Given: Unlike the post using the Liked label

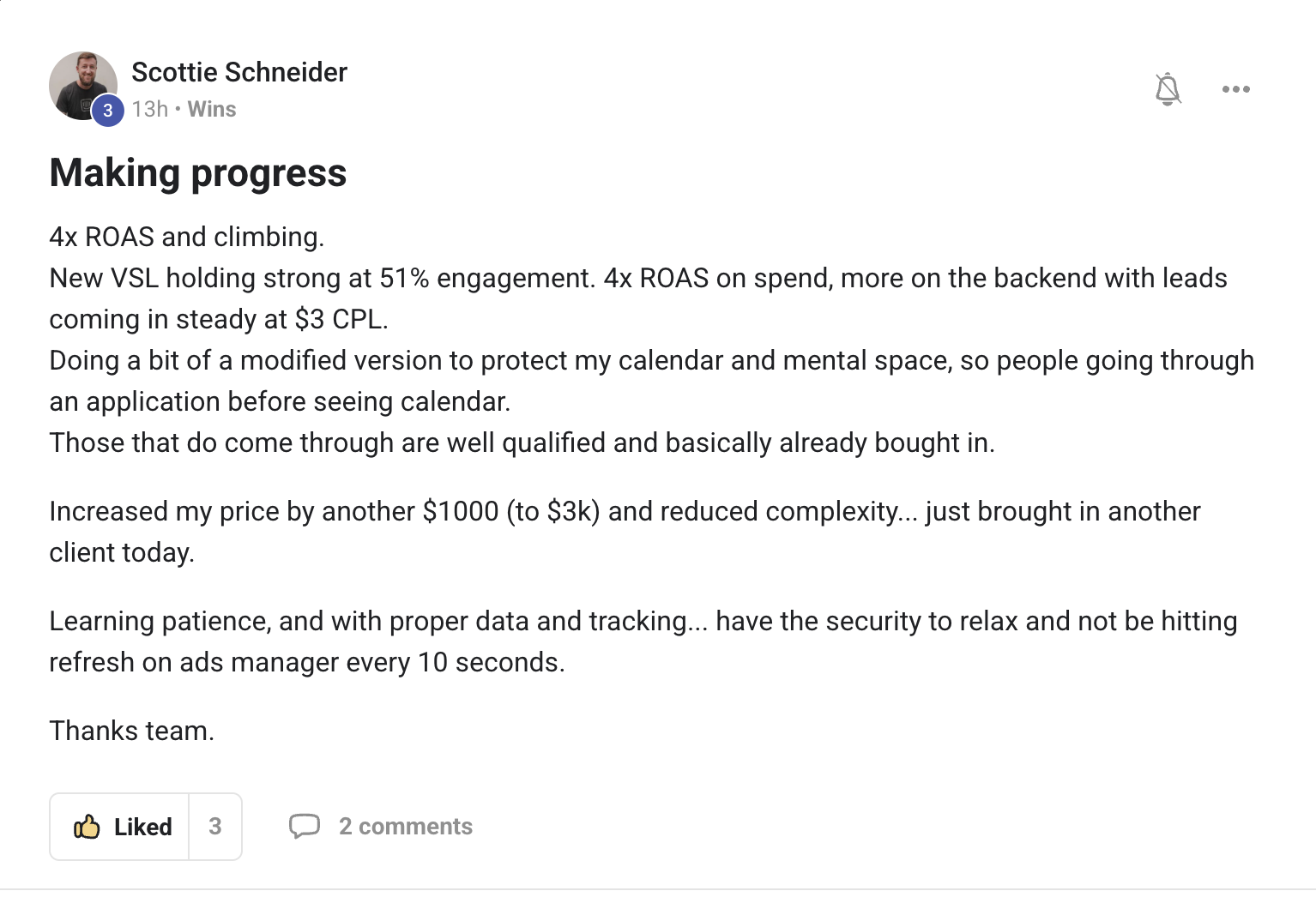Looking at the screenshot, I should coord(143,827).
